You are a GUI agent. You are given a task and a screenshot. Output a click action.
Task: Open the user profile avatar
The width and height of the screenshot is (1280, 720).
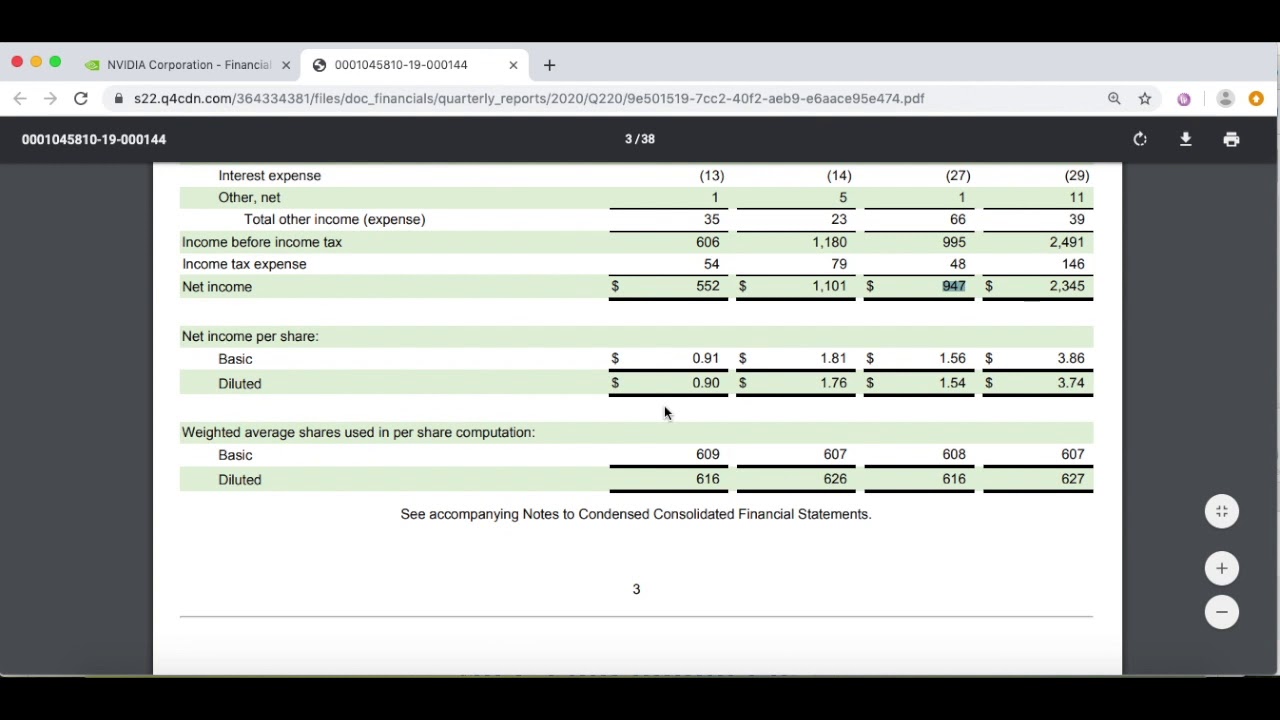point(1225,98)
